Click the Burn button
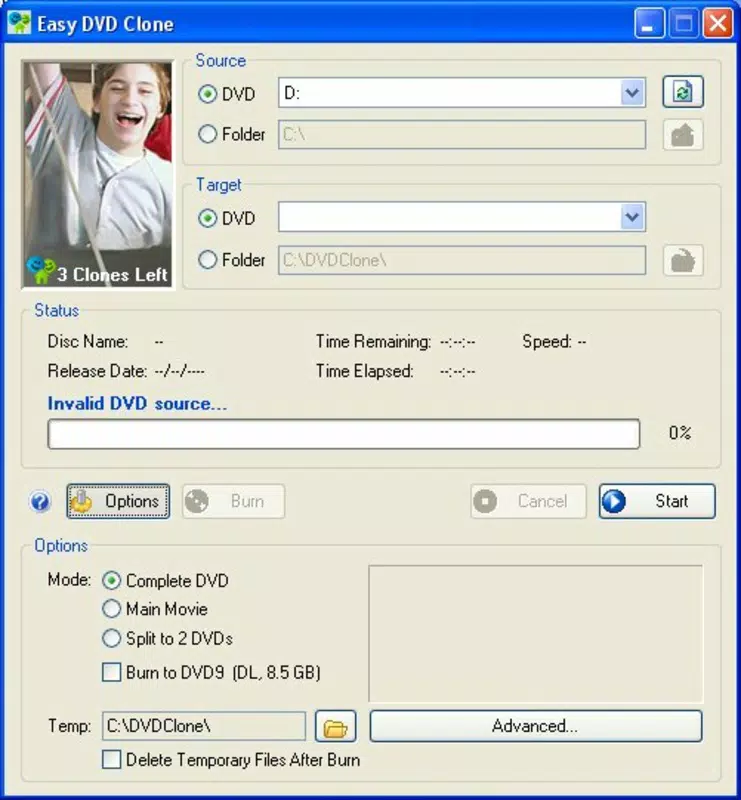 (233, 501)
